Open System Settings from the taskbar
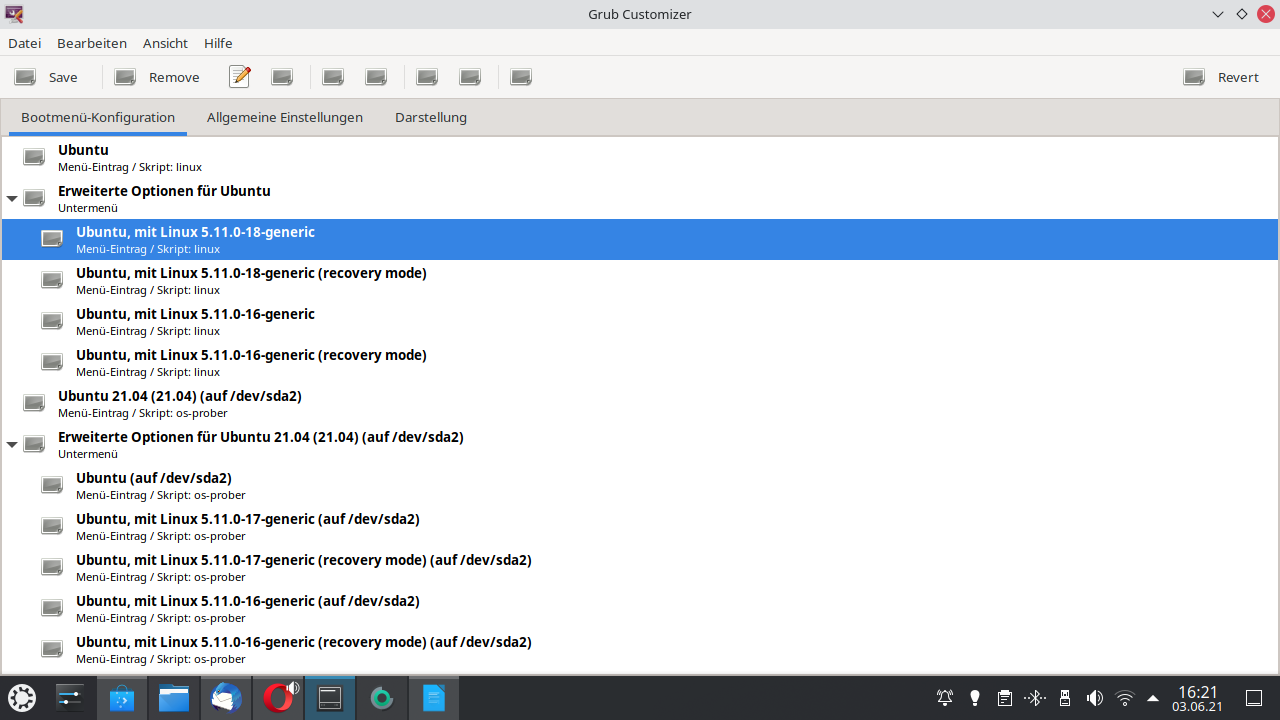1280x720 pixels. point(70,698)
